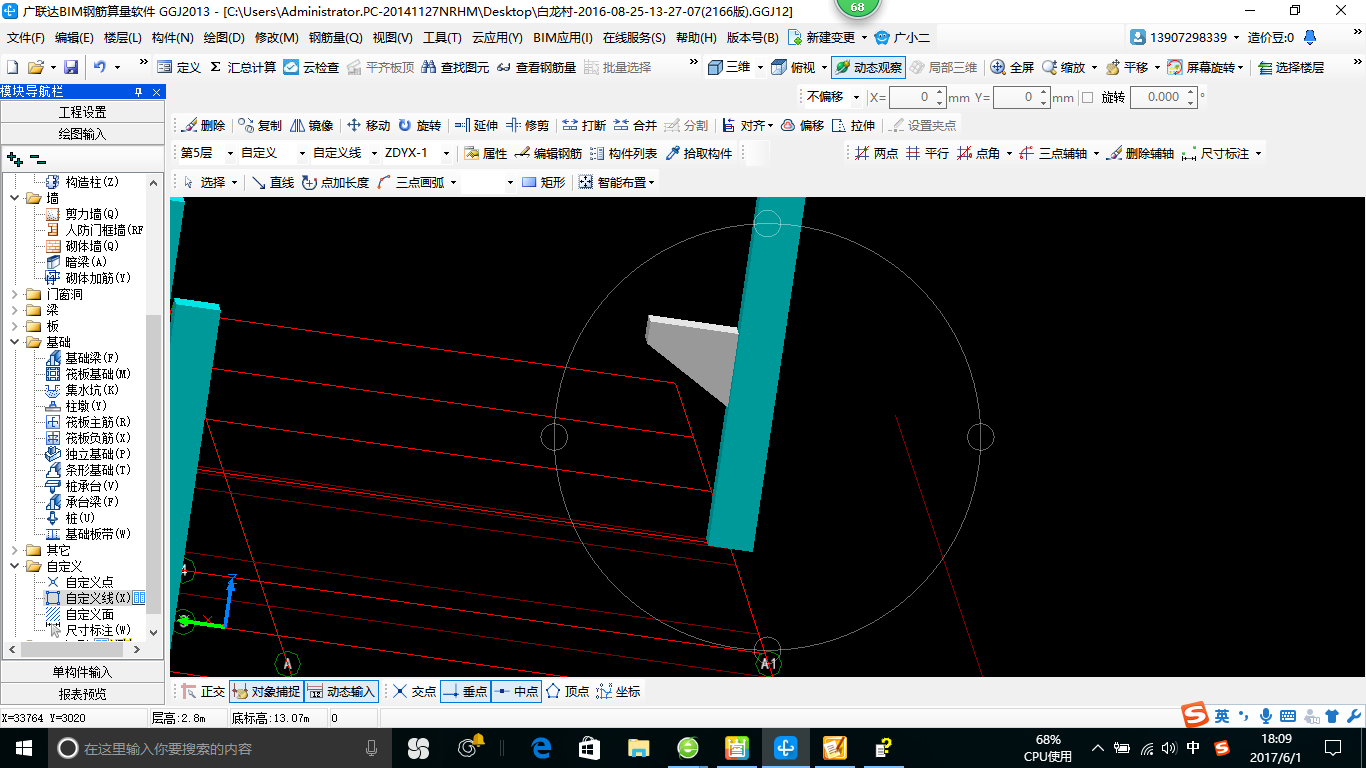Image resolution: width=1366 pixels, height=768 pixels.
Task: Select the 镜像 mirror tool
Action: pyautogui.click(x=312, y=125)
